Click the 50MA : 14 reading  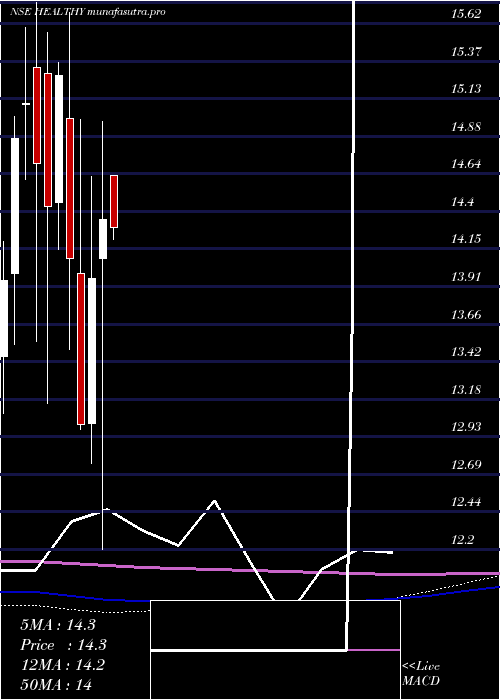point(56,684)
